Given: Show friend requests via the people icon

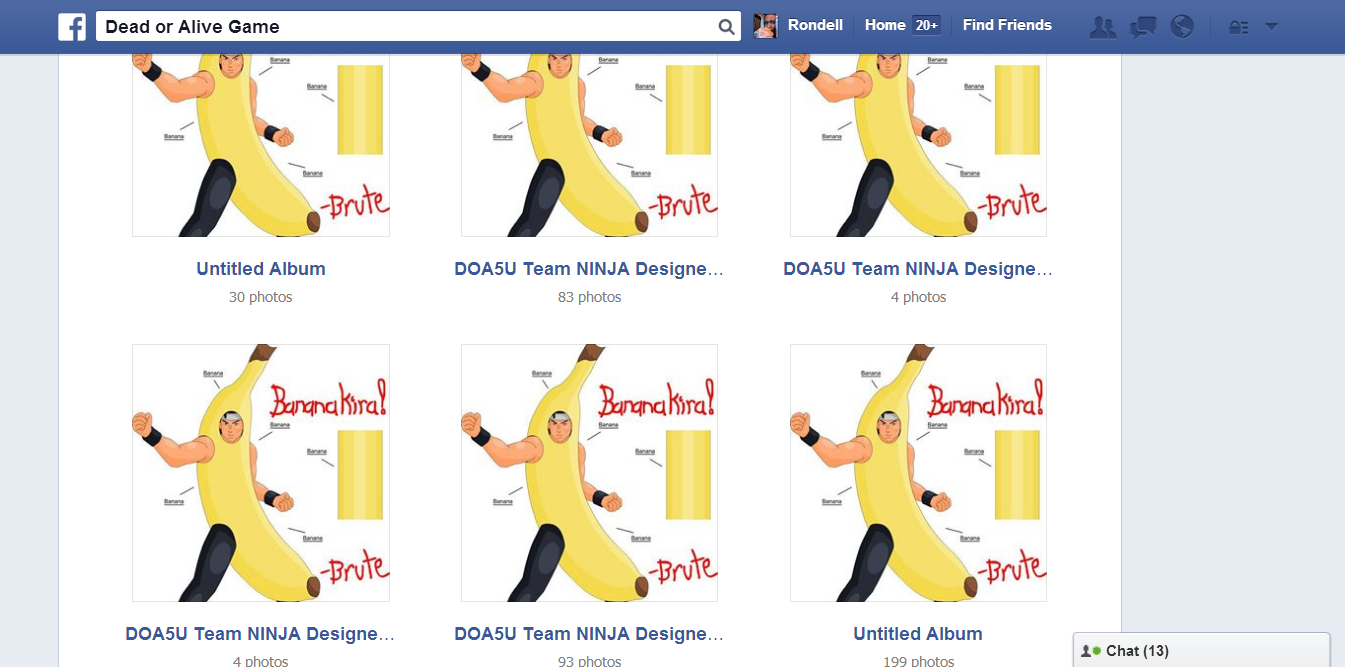Looking at the screenshot, I should tap(1103, 27).
